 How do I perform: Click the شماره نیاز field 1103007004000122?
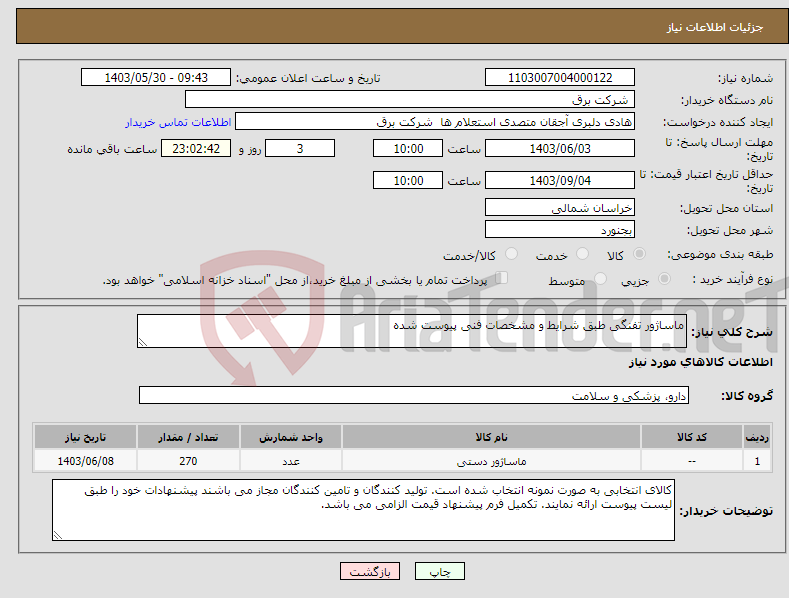click(560, 78)
